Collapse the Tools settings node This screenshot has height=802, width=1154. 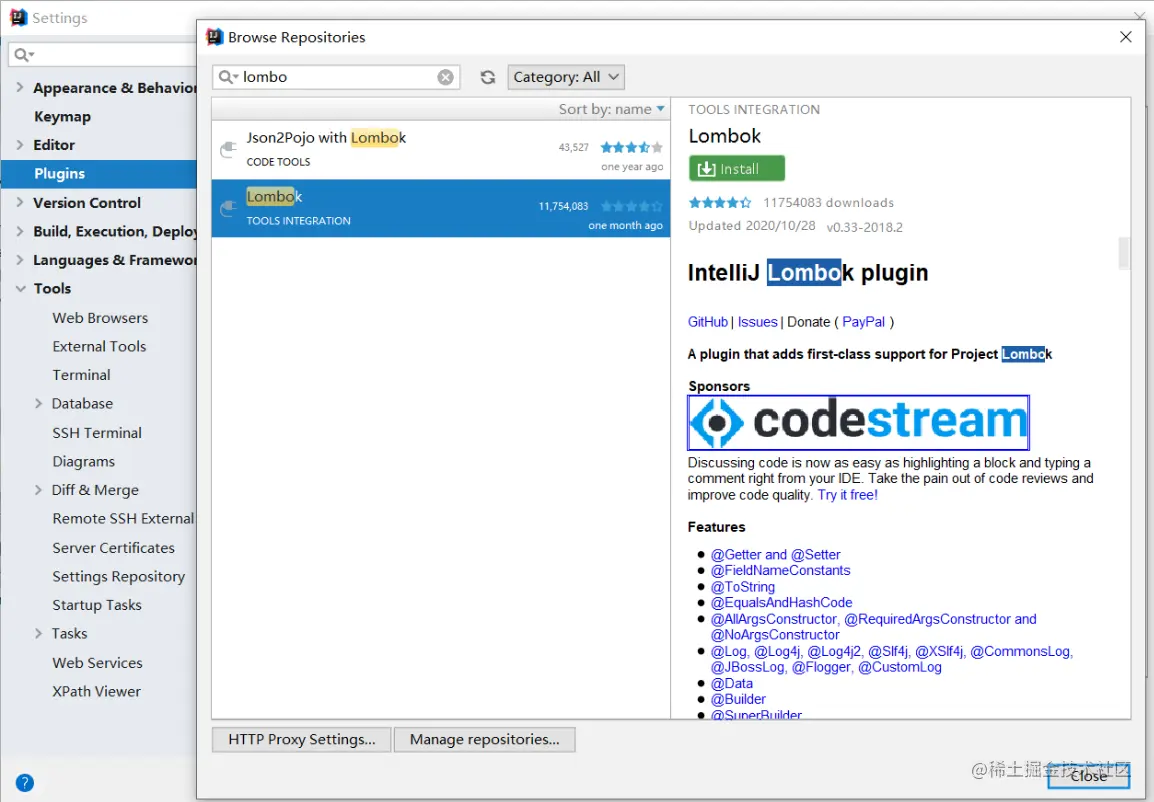tap(20, 288)
